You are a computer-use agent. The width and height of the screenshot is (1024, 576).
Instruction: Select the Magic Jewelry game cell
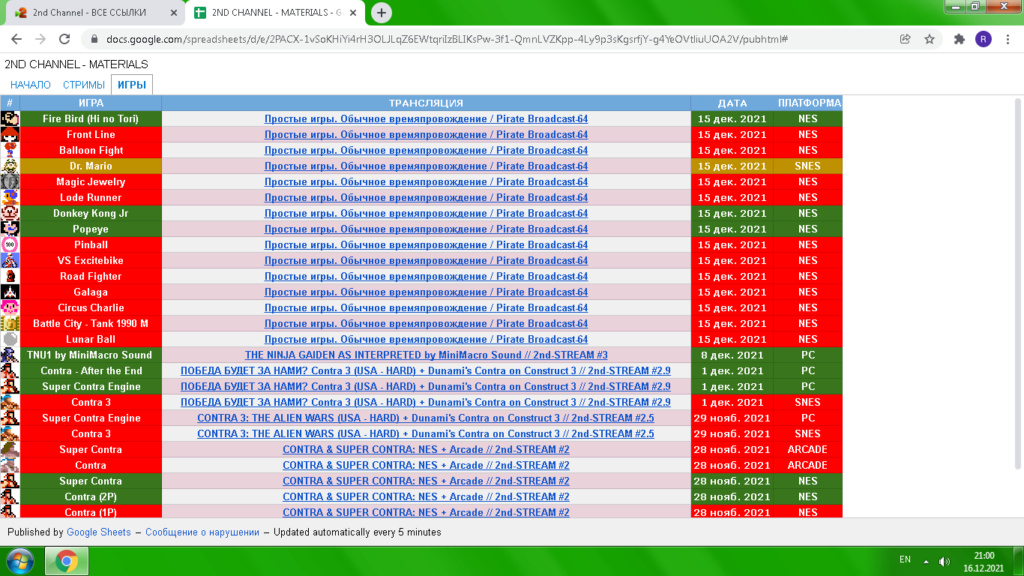(x=91, y=182)
